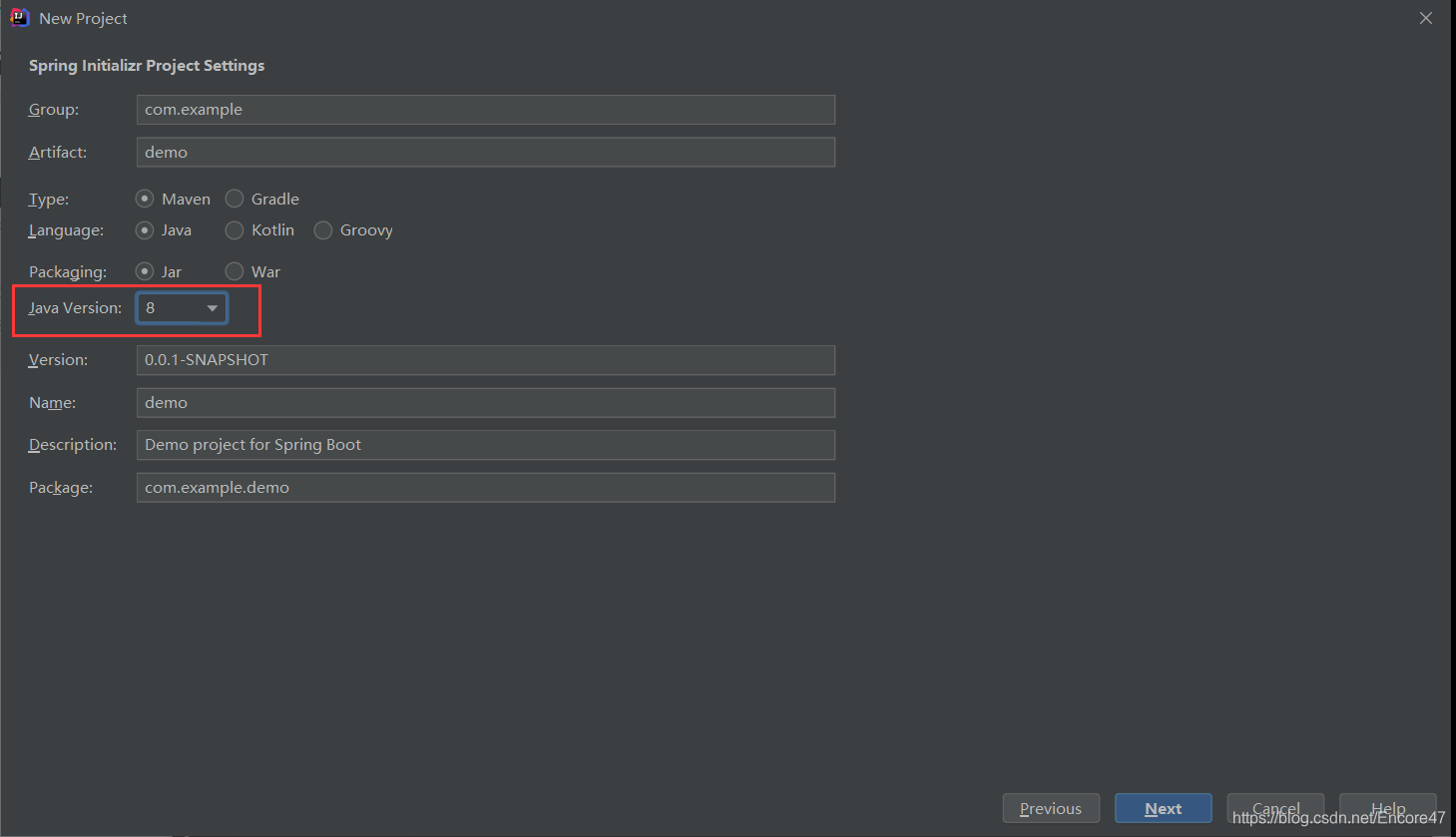Click the New Project title text

point(83,18)
